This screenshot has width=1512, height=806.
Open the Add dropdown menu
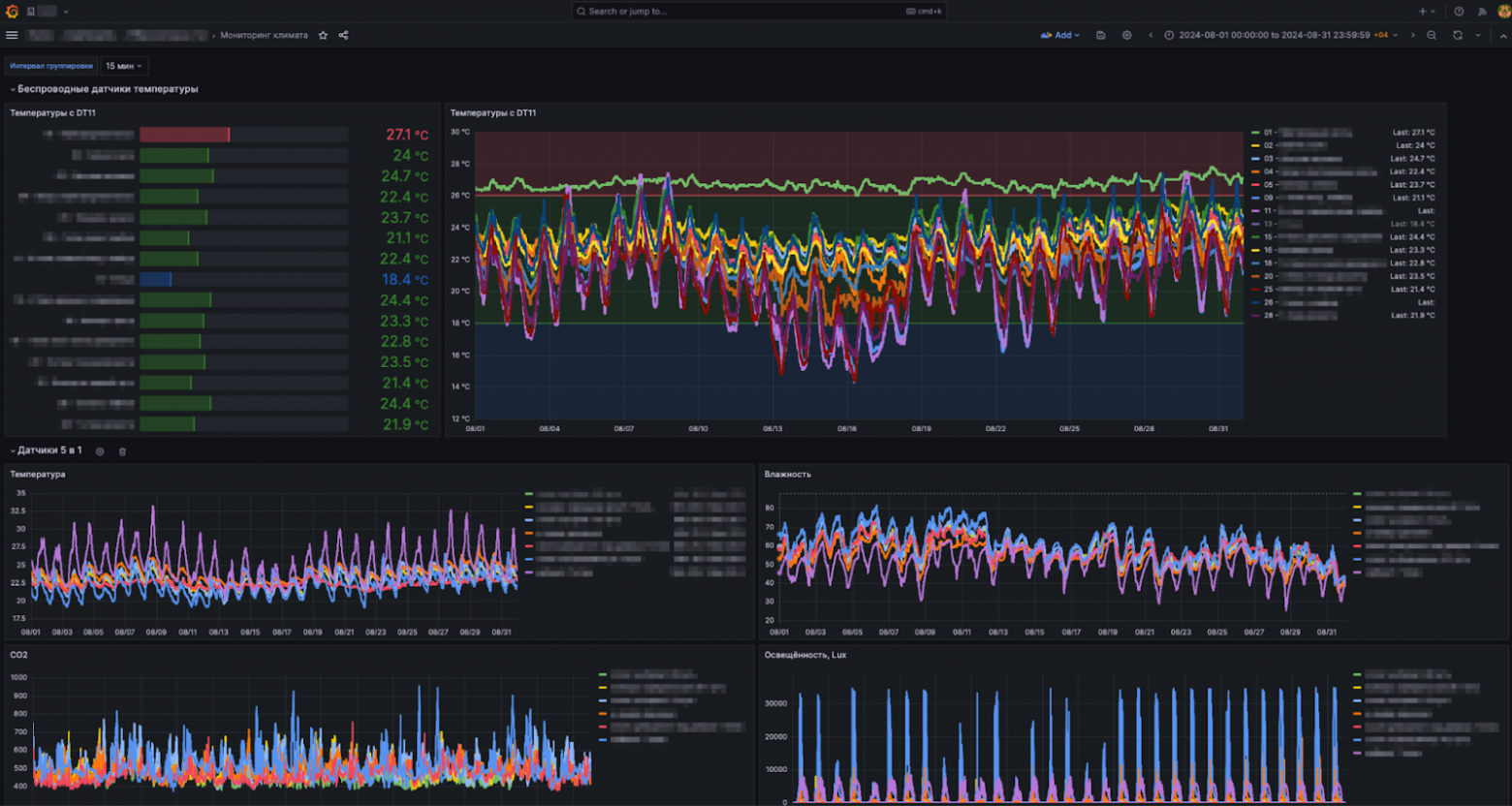[x=1059, y=35]
